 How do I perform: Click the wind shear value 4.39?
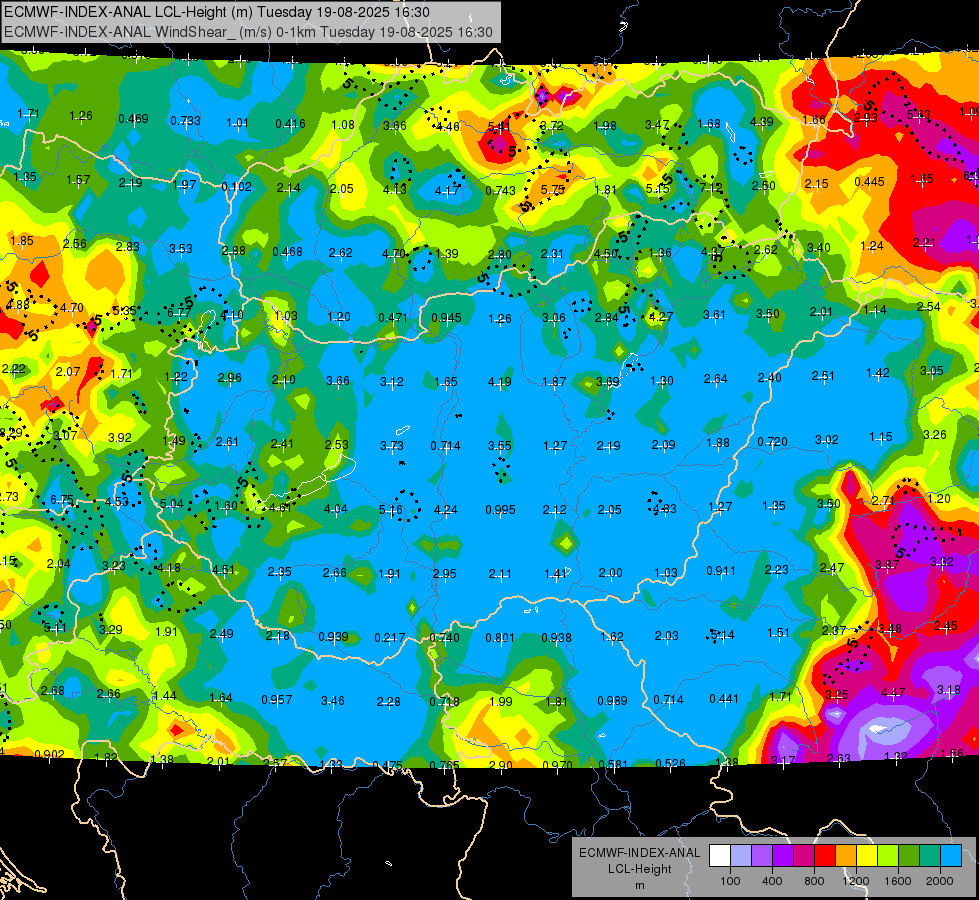click(x=762, y=122)
